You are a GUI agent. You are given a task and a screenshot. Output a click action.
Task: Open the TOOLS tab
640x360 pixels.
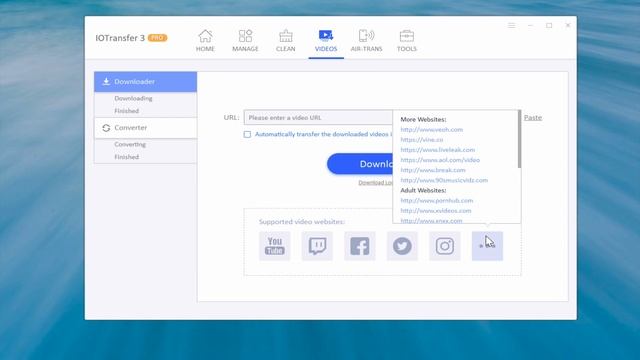click(407, 41)
